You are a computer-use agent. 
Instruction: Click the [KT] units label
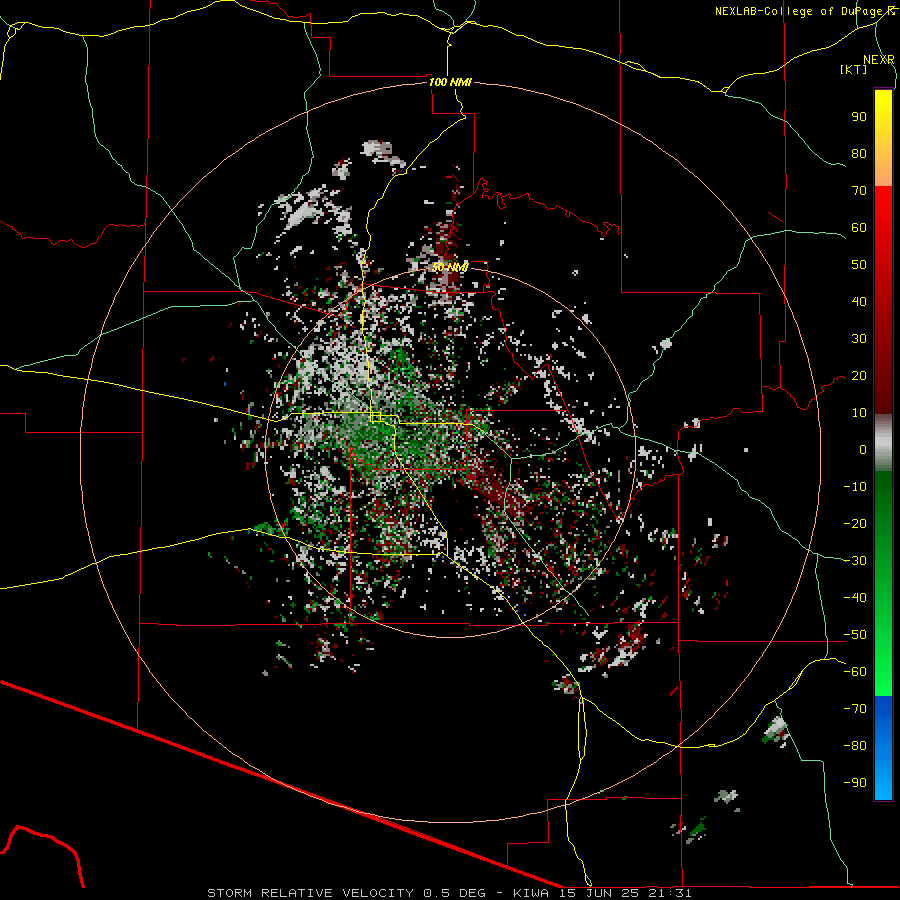tap(854, 69)
